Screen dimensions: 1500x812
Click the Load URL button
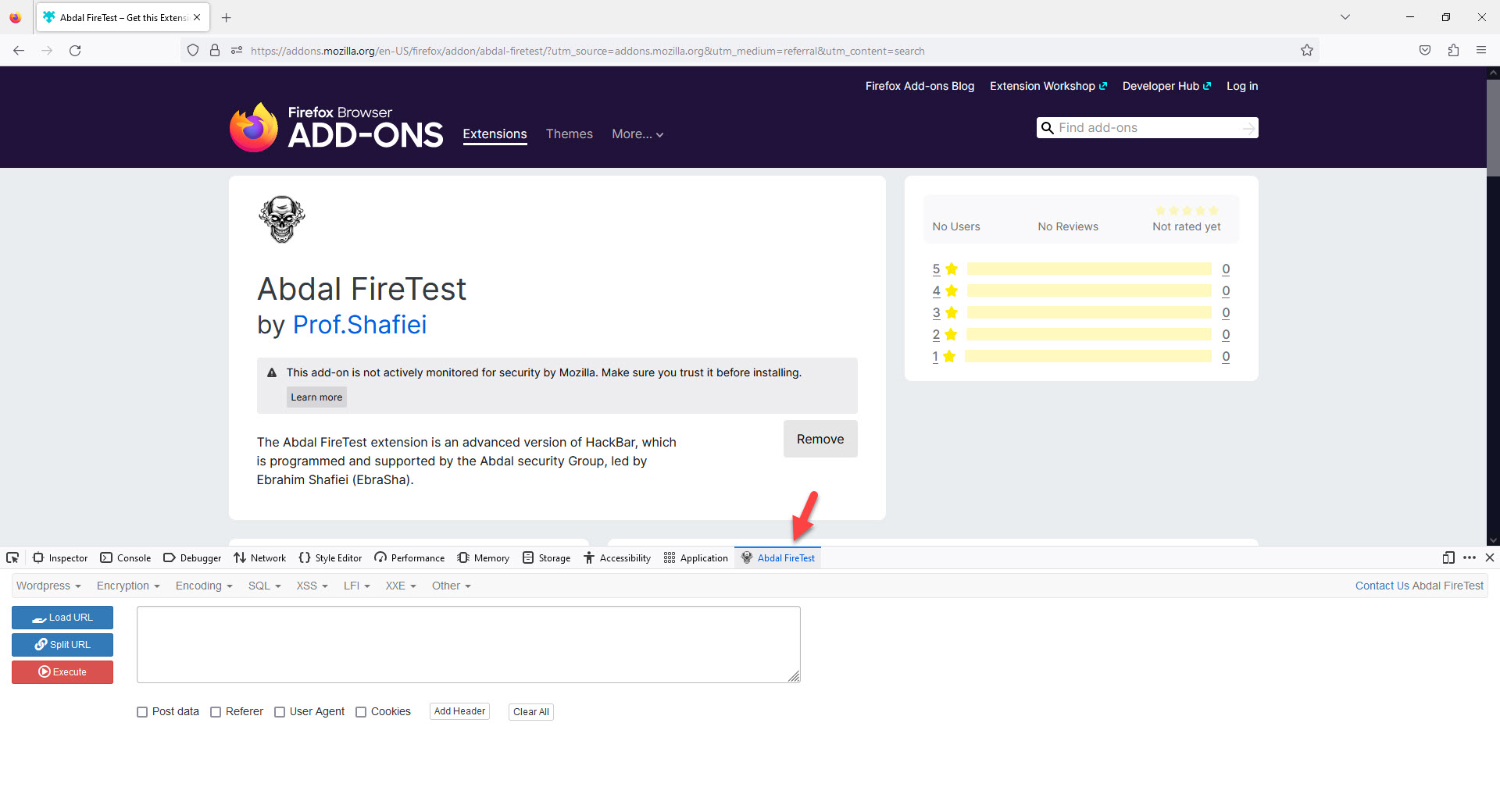(62, 618)
